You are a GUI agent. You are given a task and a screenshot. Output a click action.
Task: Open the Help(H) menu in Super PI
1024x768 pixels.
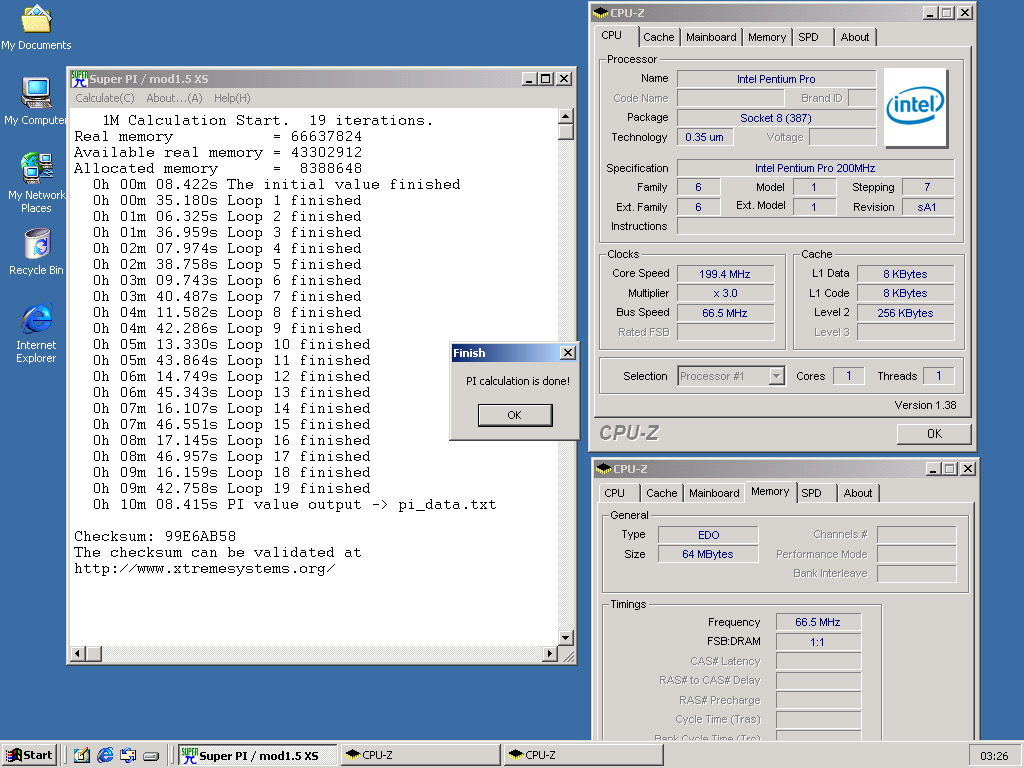[232, 98]
